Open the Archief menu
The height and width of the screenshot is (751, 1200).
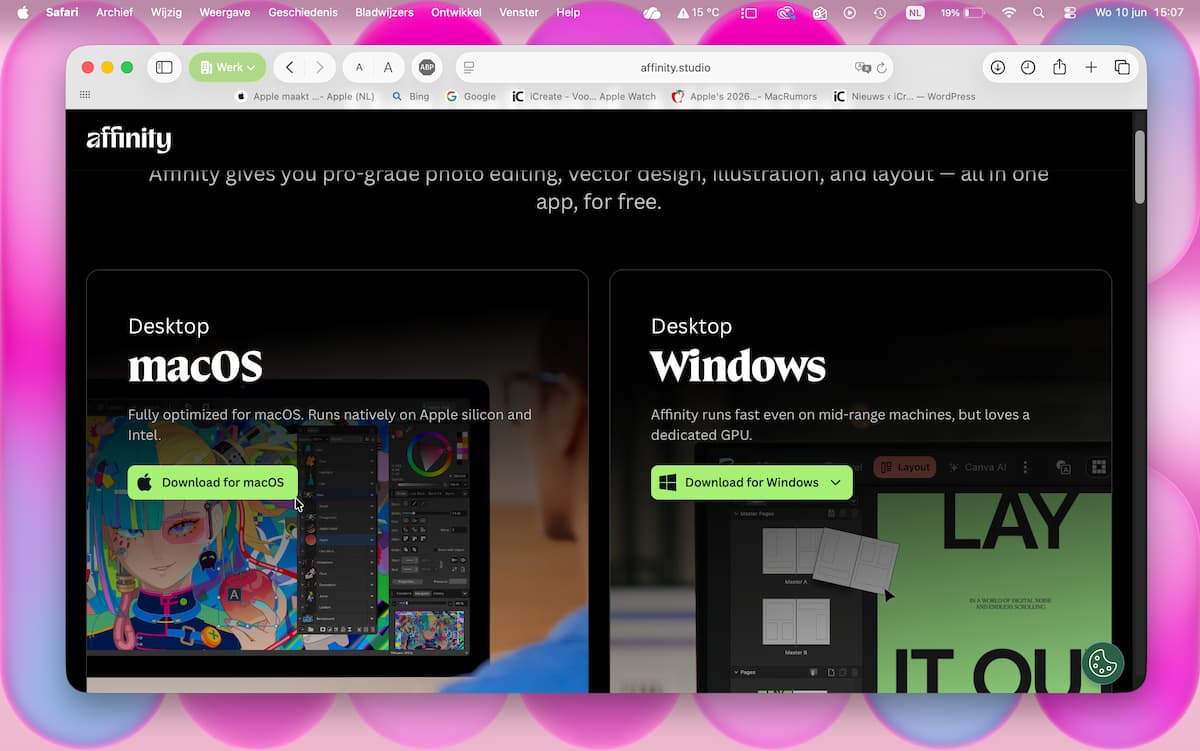115,12
